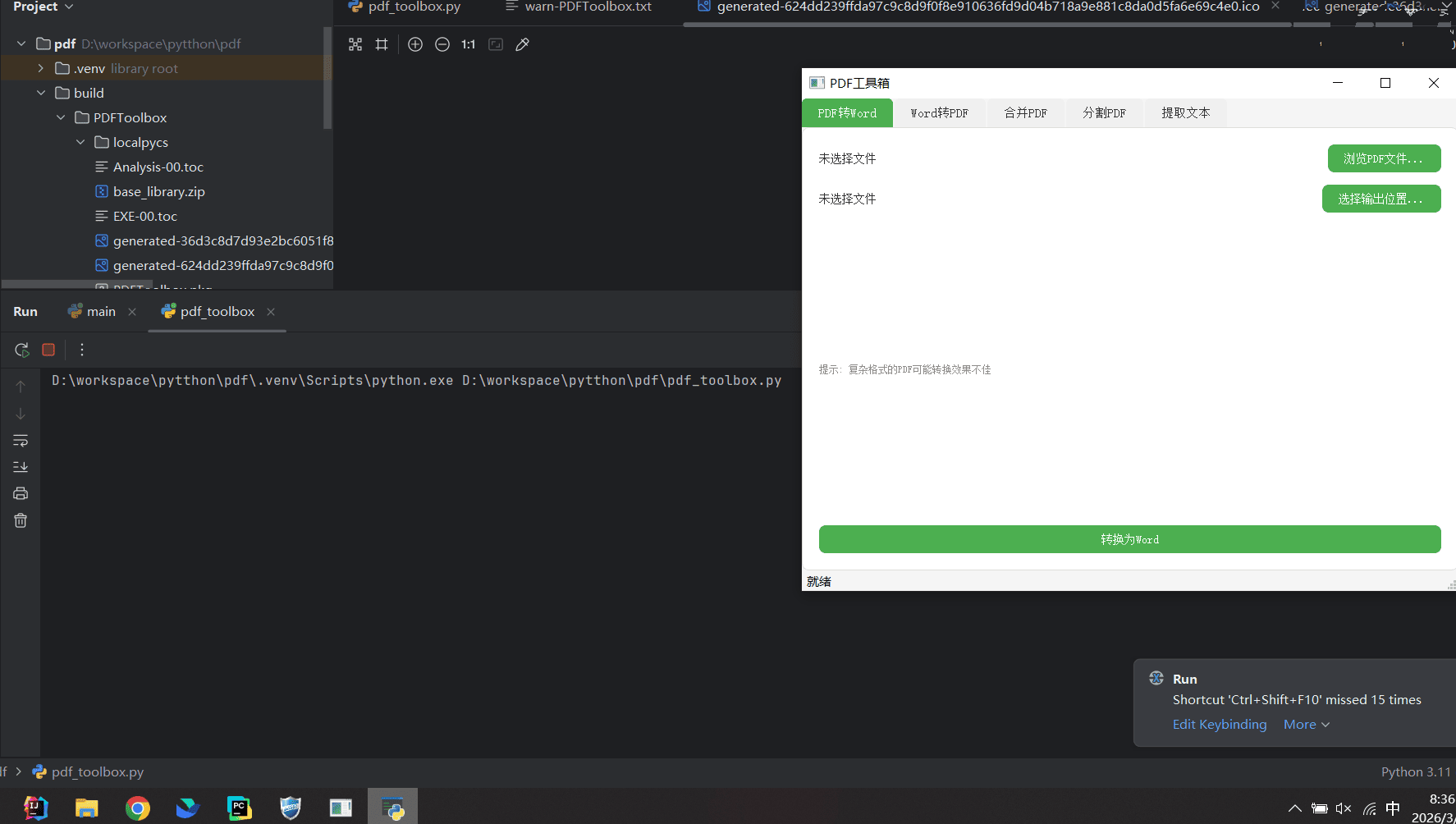Pick color with the eyedropper icon
The image size is (1456, 824).
point(522,44)
